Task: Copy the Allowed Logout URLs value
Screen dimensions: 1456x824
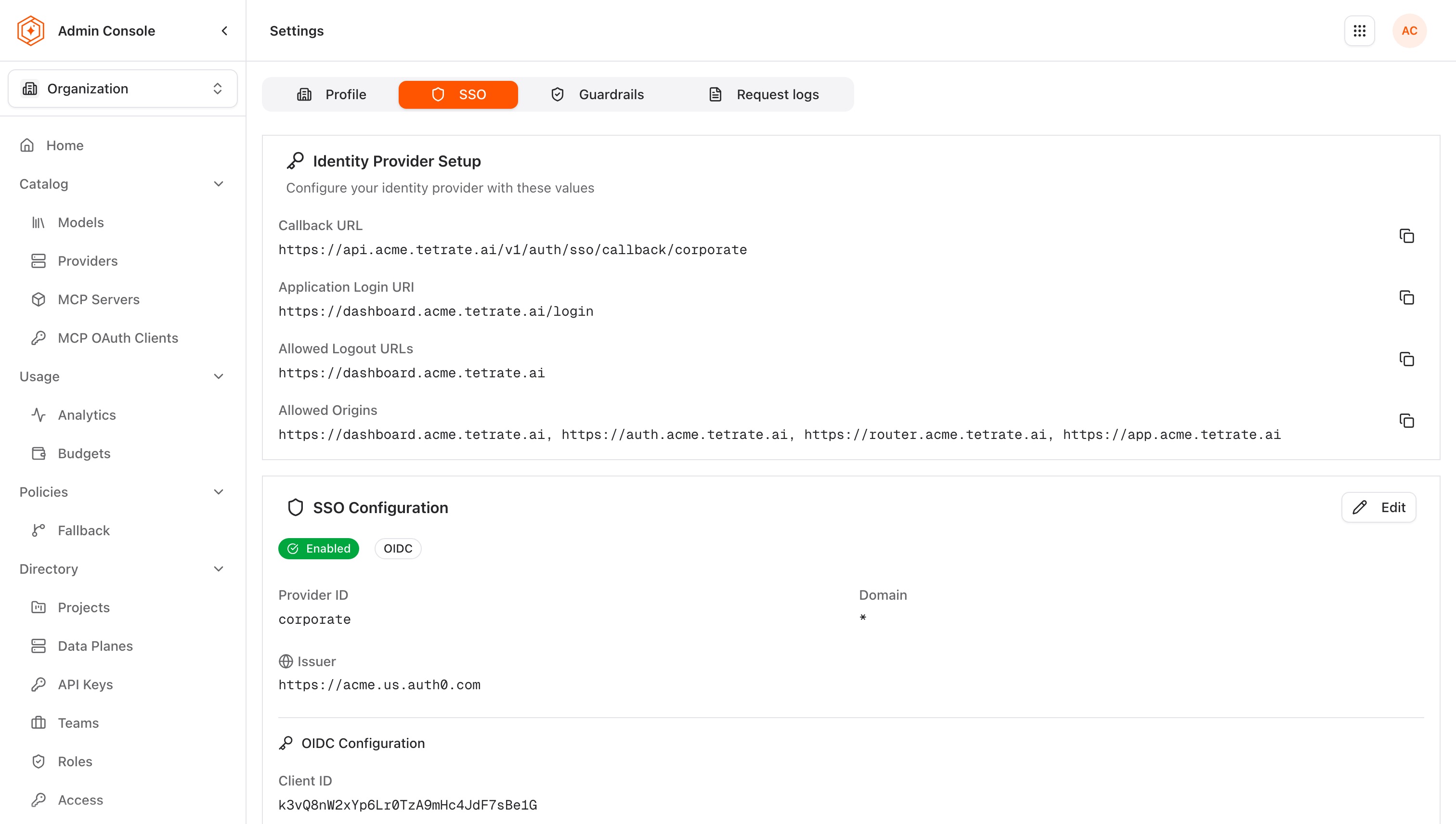Action: (x=1407, y=360)
